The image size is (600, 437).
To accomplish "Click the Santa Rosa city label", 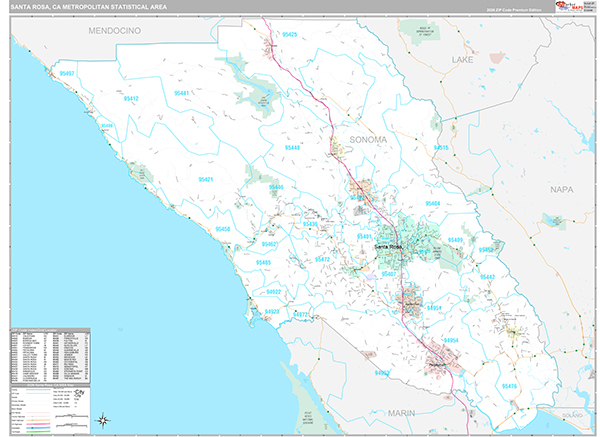I will 388,246.
